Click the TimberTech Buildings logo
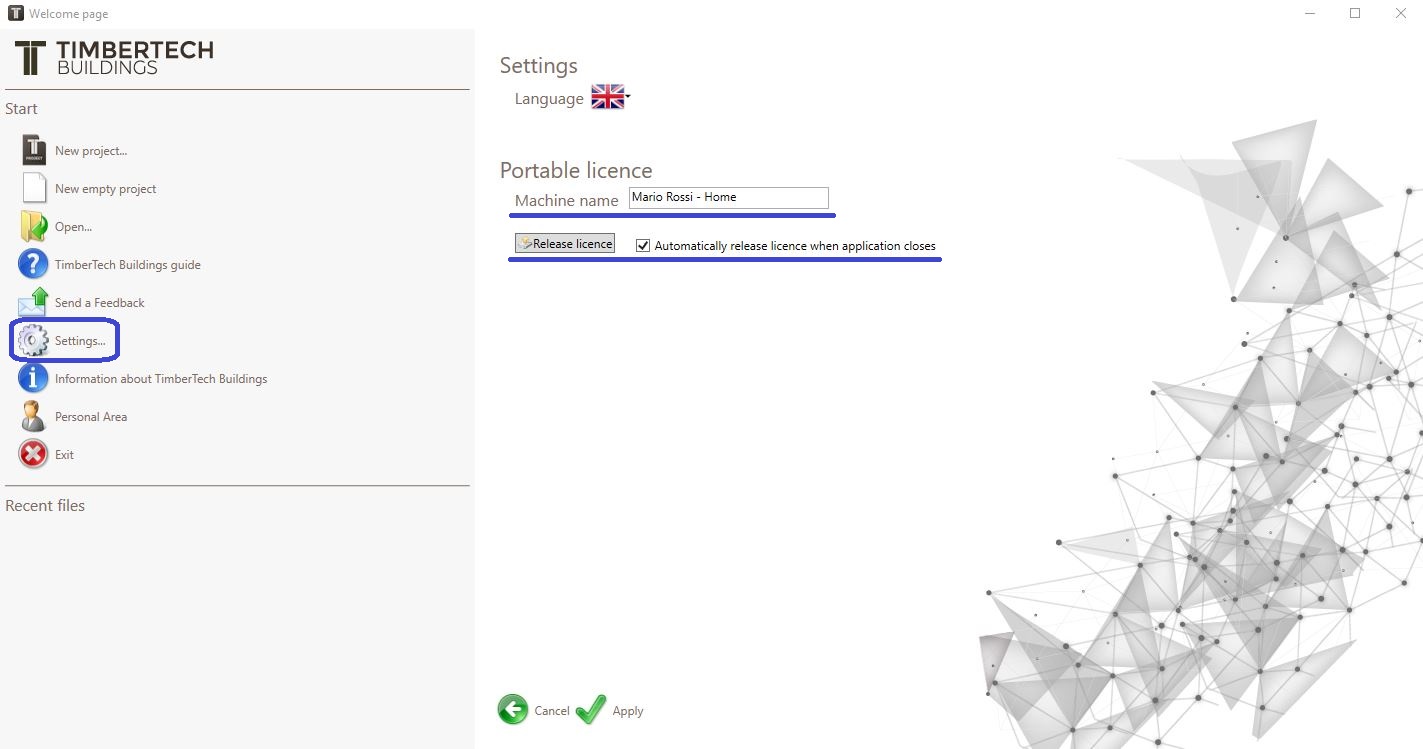This screenshot has width=1423, height=749. (114, 58)
